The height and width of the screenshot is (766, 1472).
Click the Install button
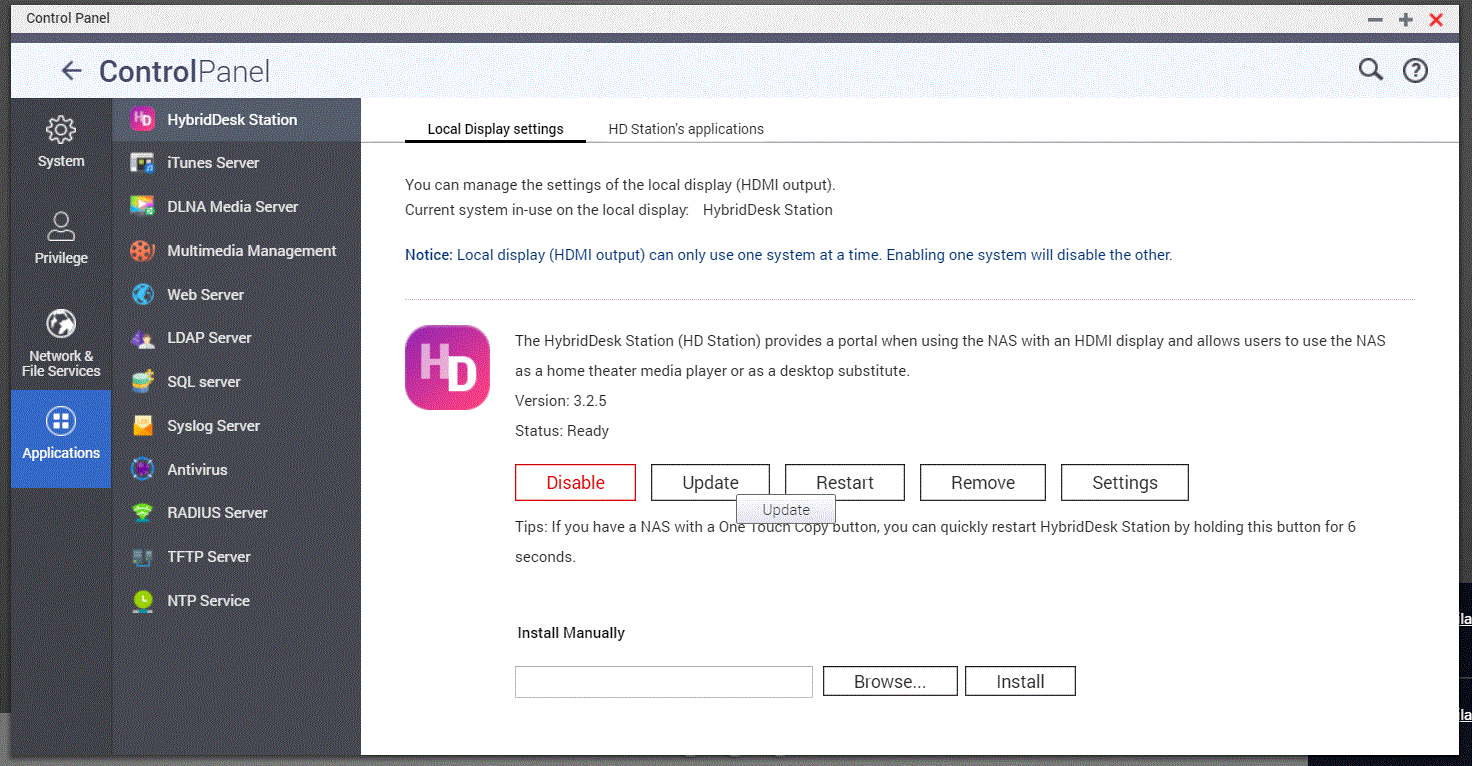point(1020,682)
